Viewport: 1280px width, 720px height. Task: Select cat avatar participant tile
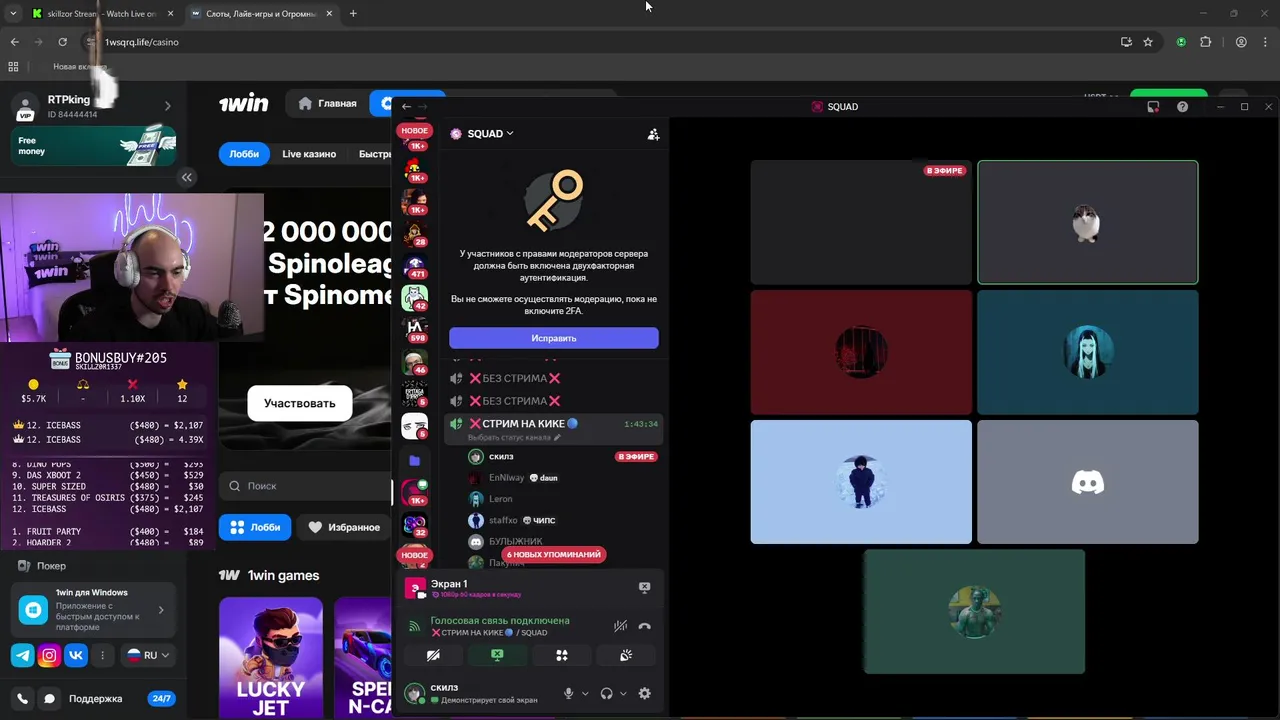point(1087,222)
